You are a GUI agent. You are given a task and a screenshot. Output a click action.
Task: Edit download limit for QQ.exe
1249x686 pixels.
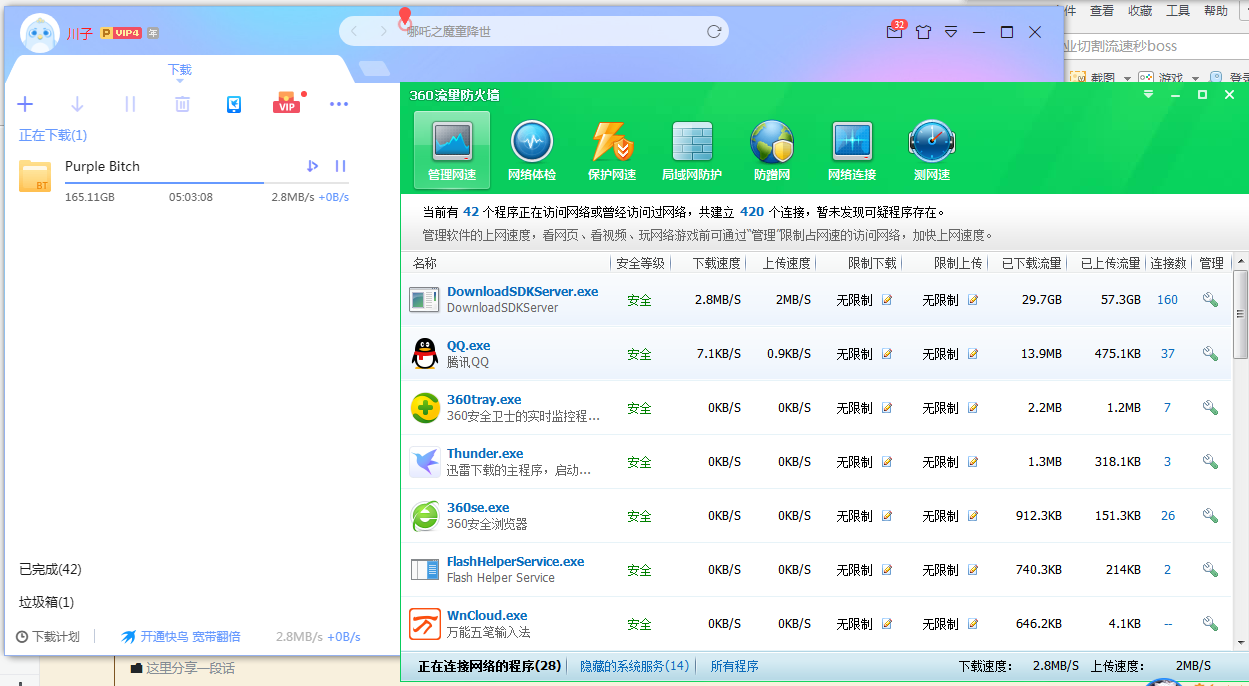886,354
